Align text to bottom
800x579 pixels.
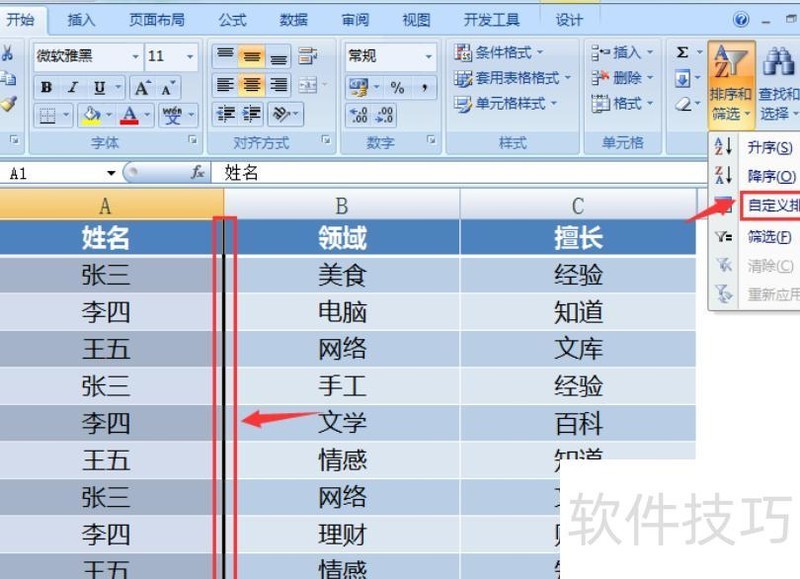[278, 56]
